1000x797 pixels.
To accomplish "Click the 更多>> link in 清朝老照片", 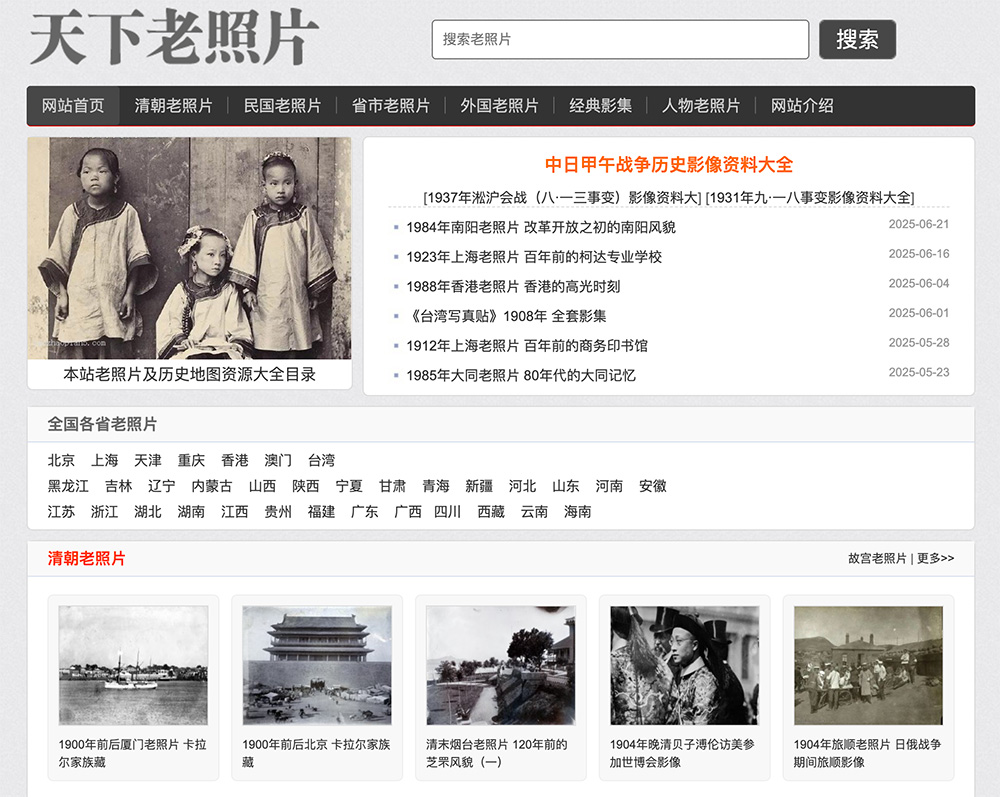I will 935,558.
